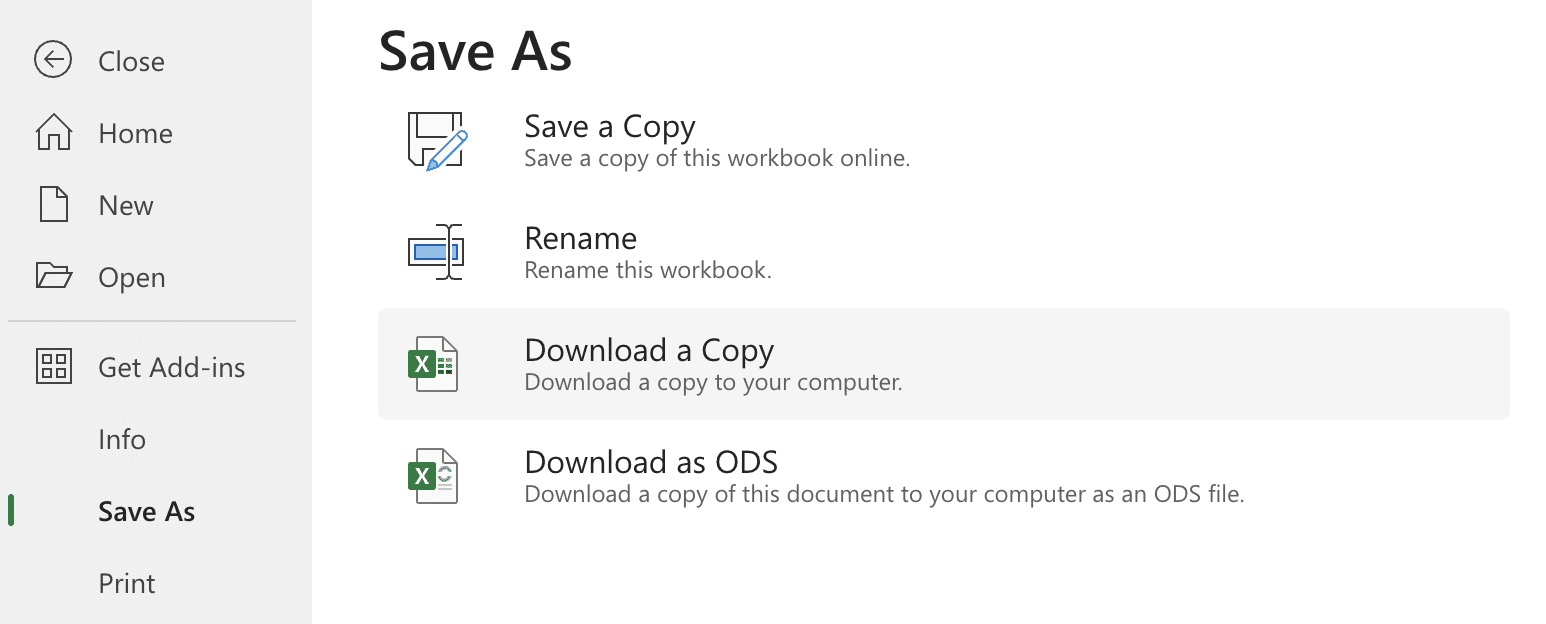Click the Excel icon beside Download as ODS
The image size is (1546, 624).
(x=433, y=476)
